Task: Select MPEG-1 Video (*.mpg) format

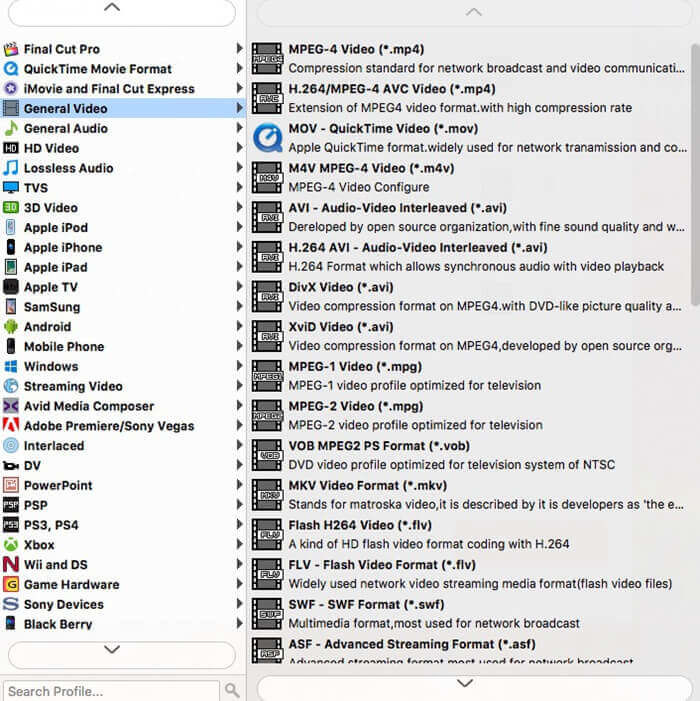Action: 469,376
